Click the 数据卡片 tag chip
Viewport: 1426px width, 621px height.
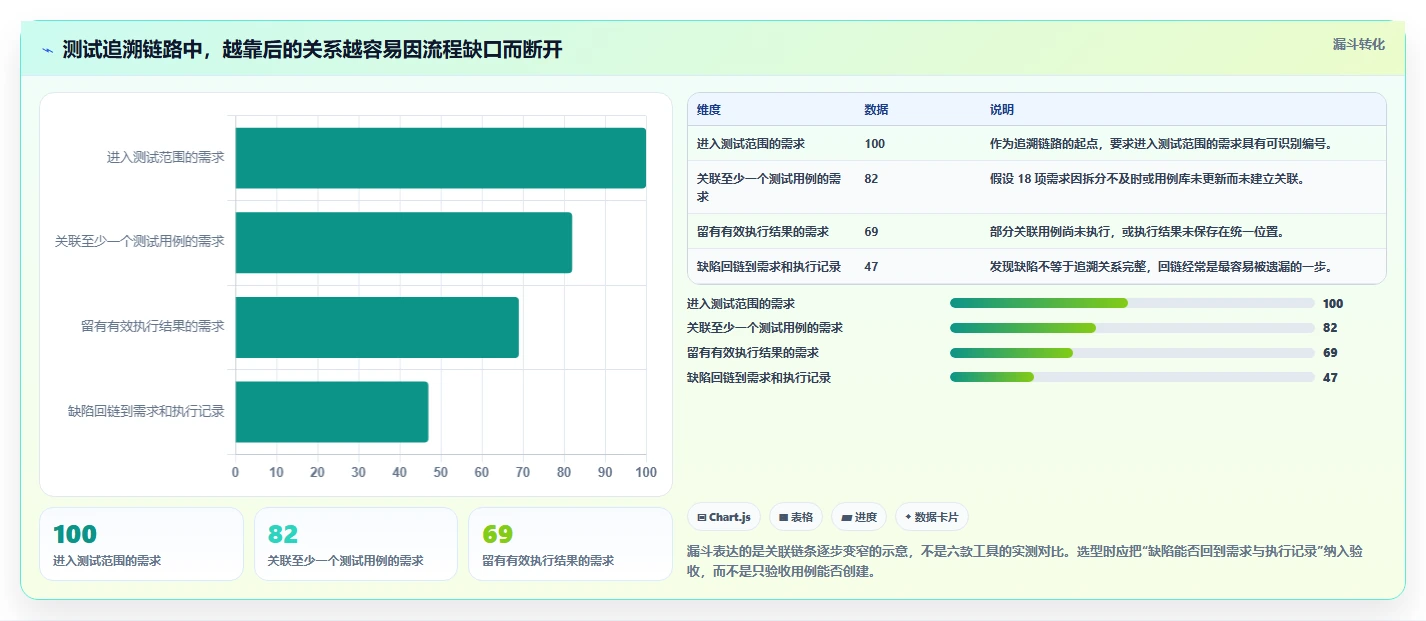(x=932, y=517)
